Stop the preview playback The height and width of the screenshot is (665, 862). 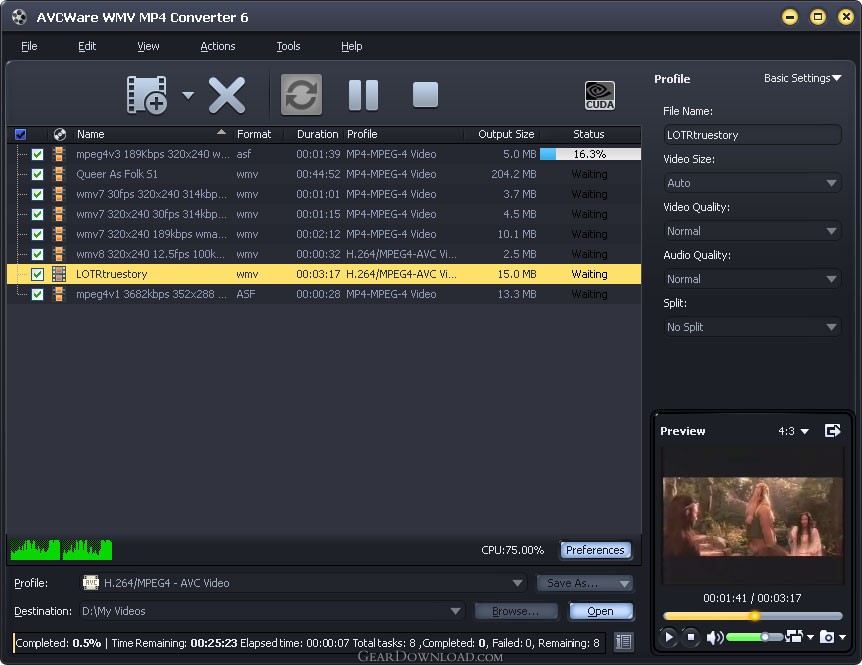[690, 637]
